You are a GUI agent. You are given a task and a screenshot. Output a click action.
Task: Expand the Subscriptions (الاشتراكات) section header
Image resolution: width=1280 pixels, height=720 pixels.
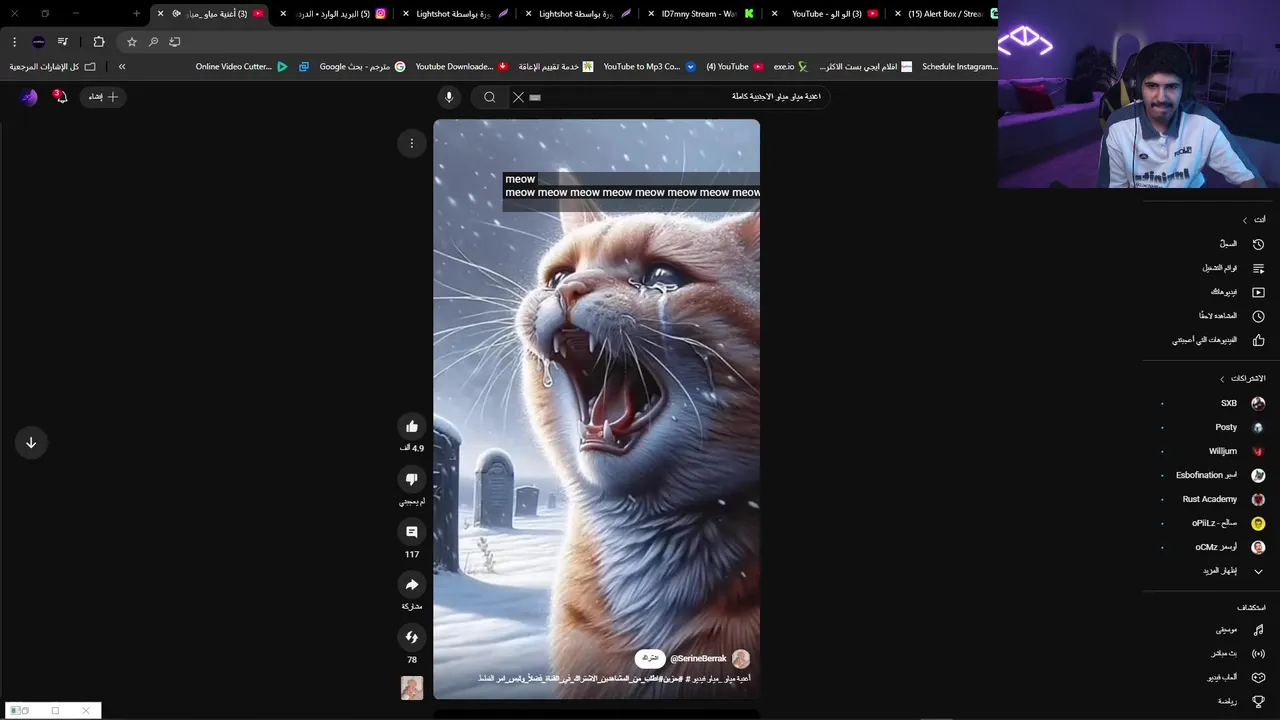point(1243,379)
